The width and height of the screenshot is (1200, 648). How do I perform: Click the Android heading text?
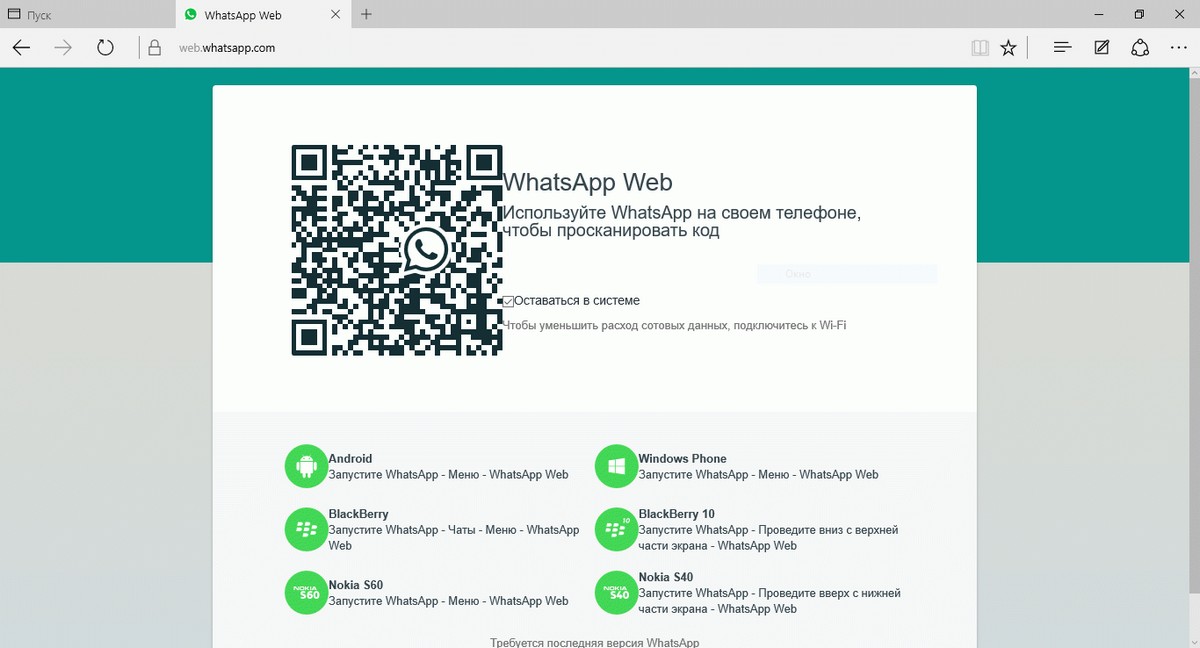[x=350, y=459]
